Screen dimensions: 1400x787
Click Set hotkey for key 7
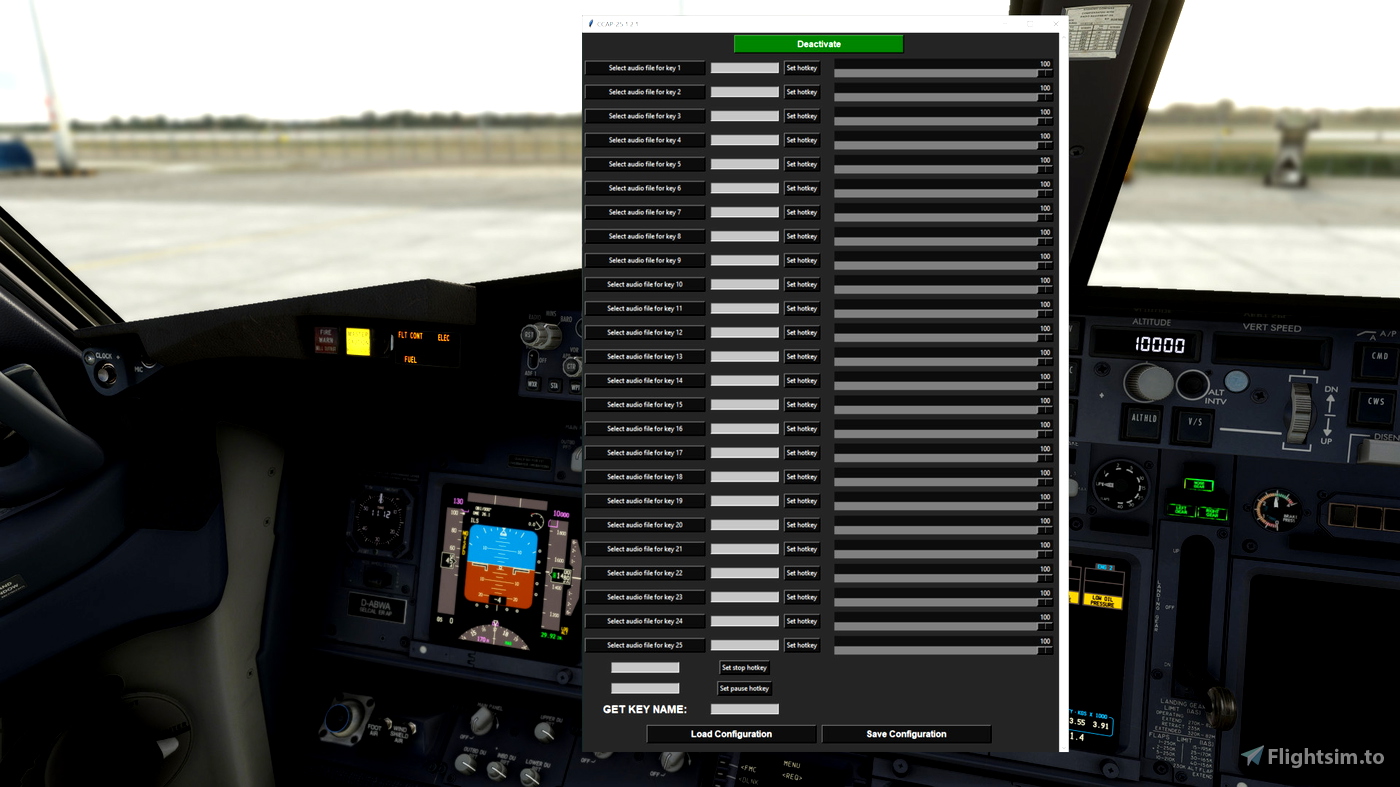tap(802, 212)
